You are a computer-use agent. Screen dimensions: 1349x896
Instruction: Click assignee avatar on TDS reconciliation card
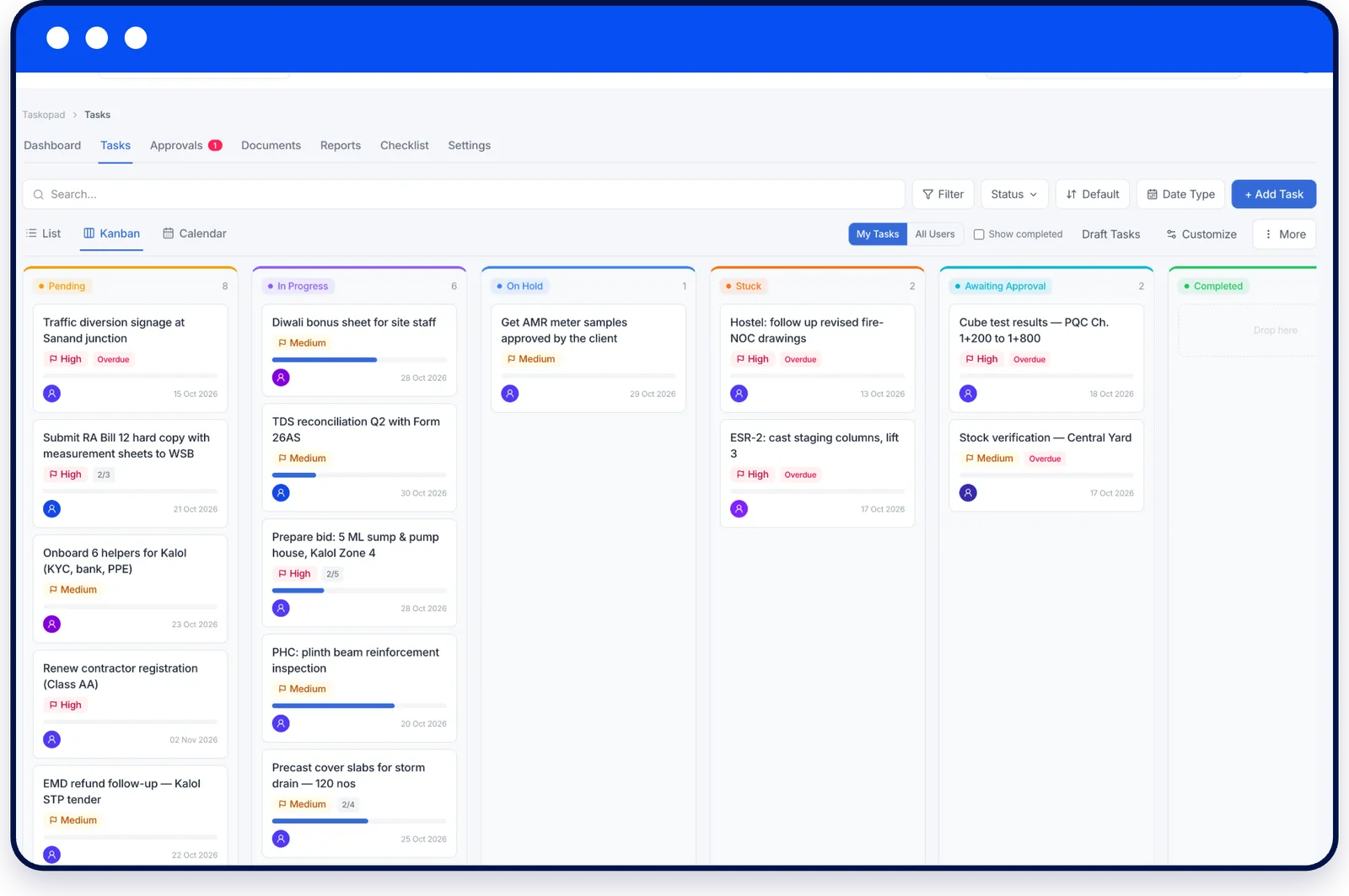click(x=281, y=493)
